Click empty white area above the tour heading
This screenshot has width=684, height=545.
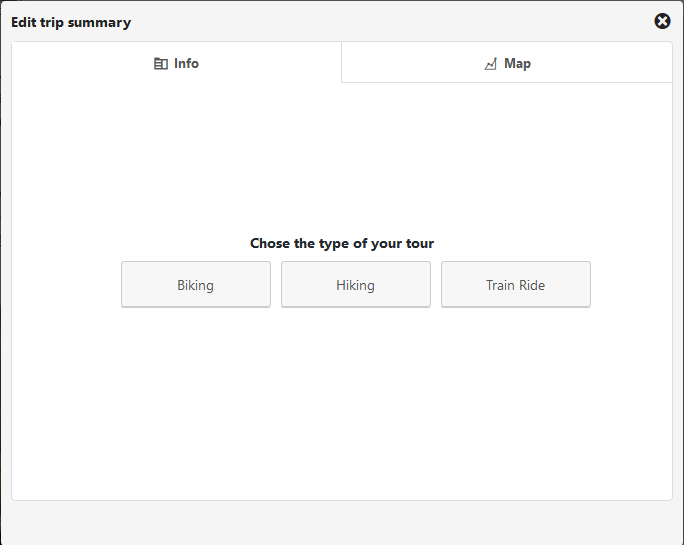[342, 157]
